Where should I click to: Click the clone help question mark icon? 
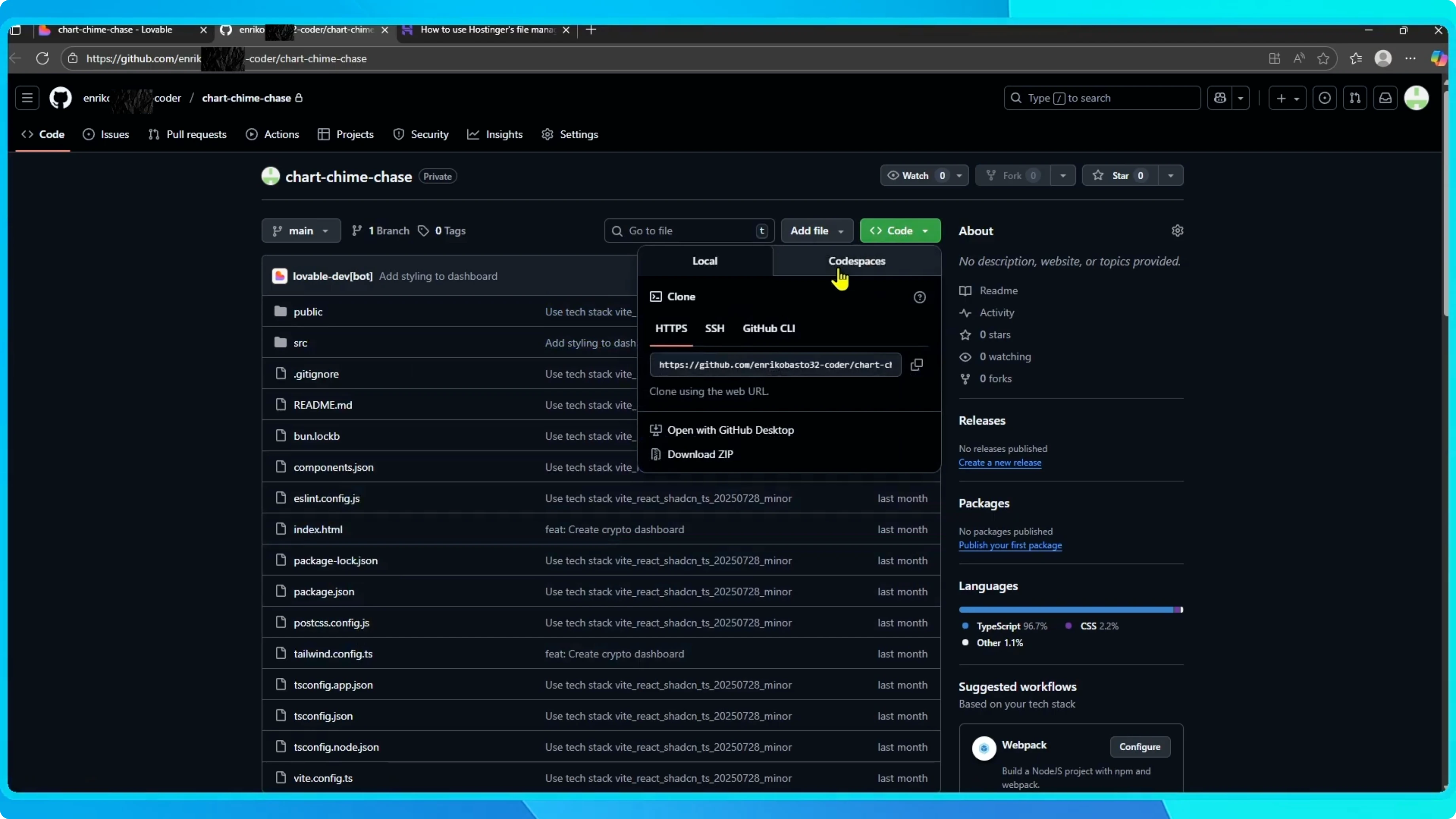pos(919,297)
